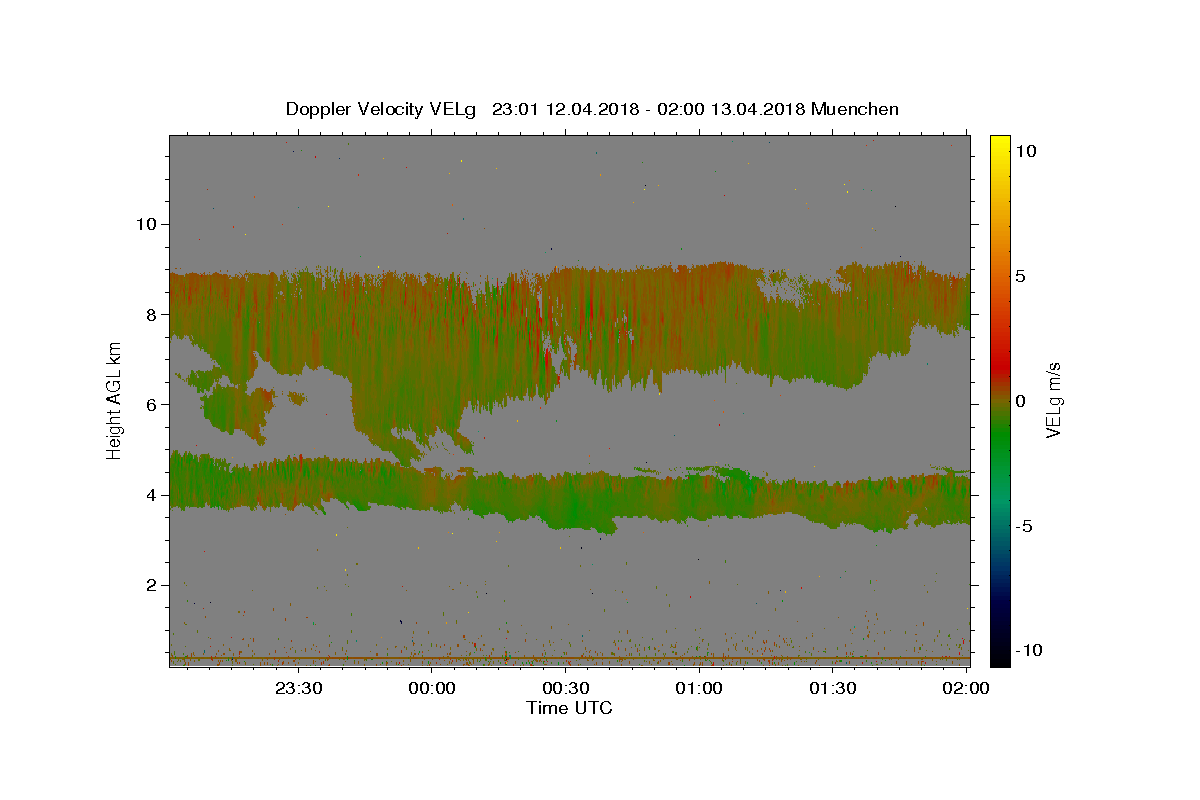Click the 'Muenchen' location label in title
Image resolution: width=1200 pixels, height=800 pixels.
(x=855, y=109)
